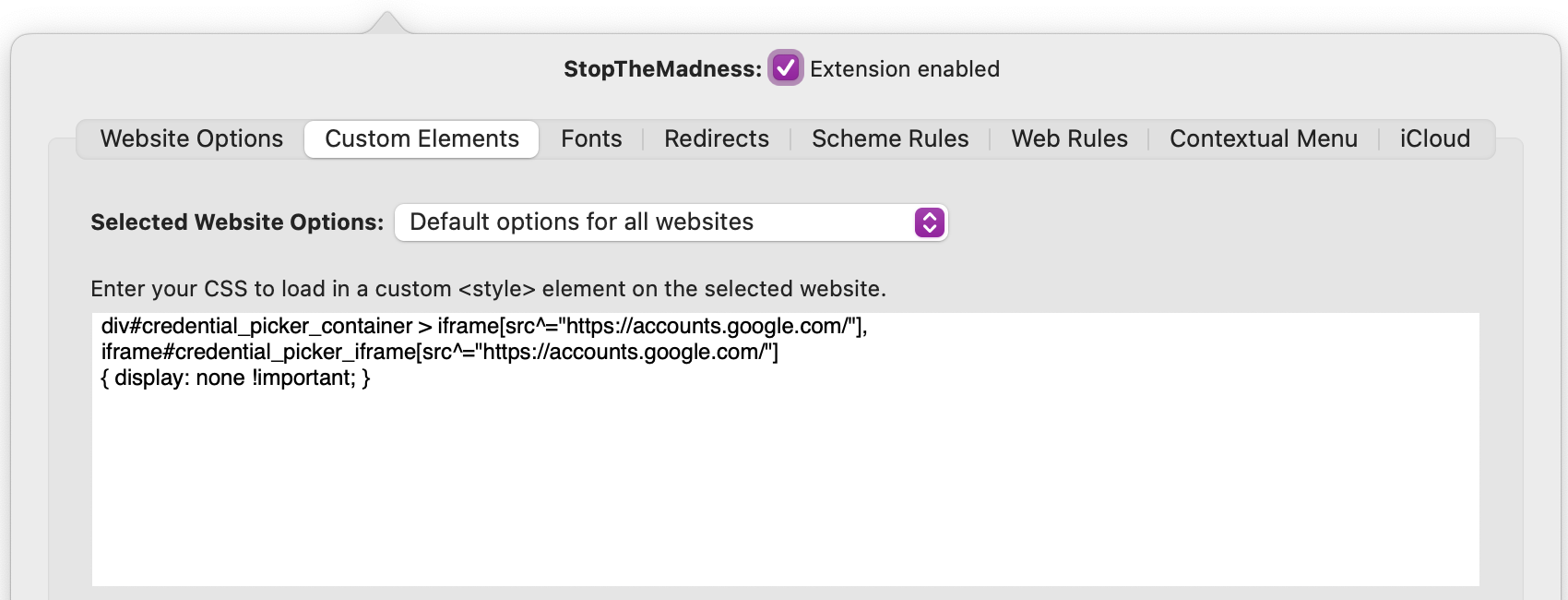Select the Custom Elements tab
Screen dimensions: 1568x600
[421, 138]
